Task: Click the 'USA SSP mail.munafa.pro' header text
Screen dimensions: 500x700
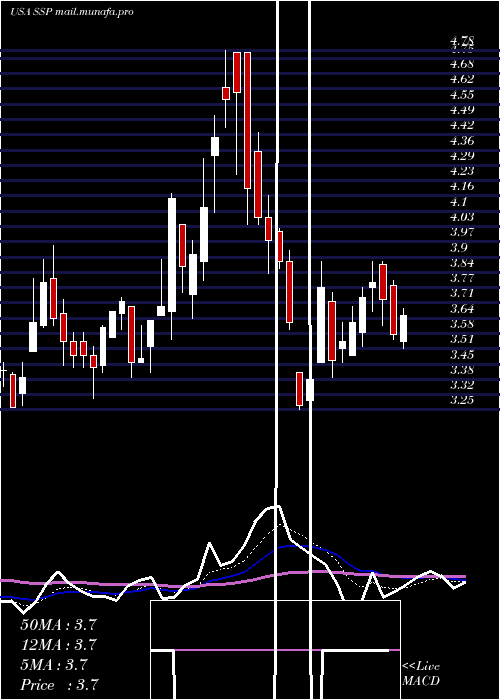Action: [72, 12]
